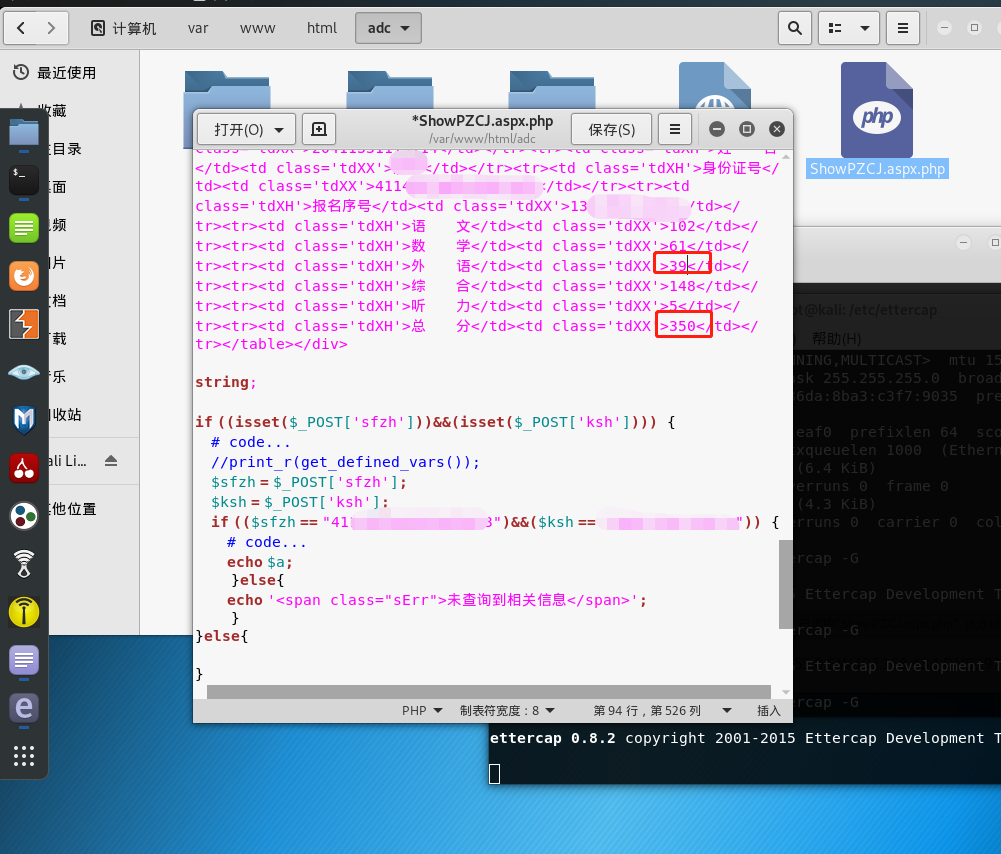Open the yellow round wireless dock icon

click(24, 611)
